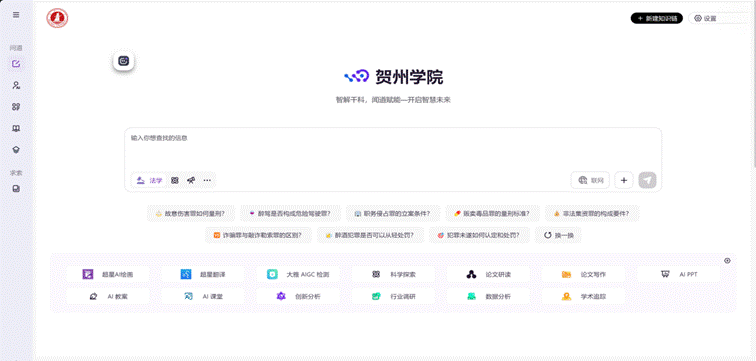Select the telescope exploration icon in input box
This screenshot has width=756, height=361.
point(191,180)
